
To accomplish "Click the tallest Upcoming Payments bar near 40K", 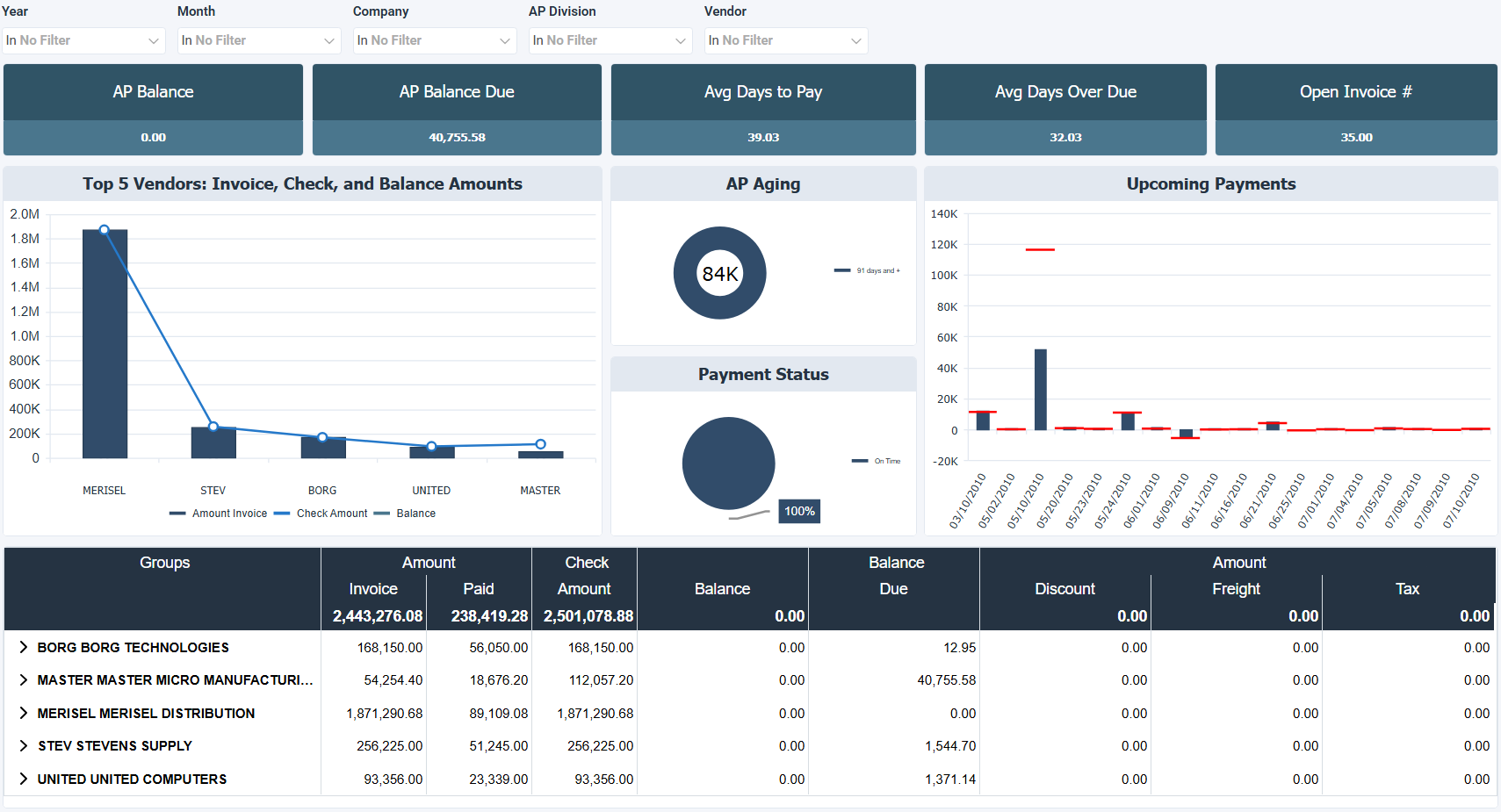I will point(1041,390).
